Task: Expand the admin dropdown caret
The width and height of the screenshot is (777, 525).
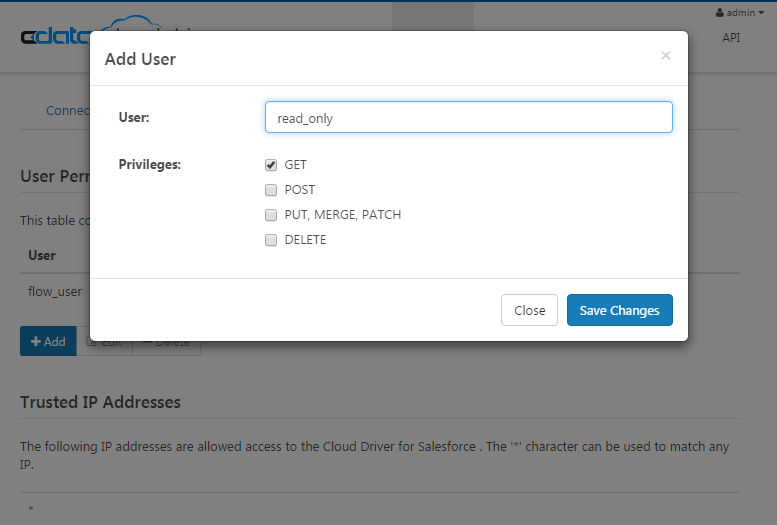Action: coord(761,13)
